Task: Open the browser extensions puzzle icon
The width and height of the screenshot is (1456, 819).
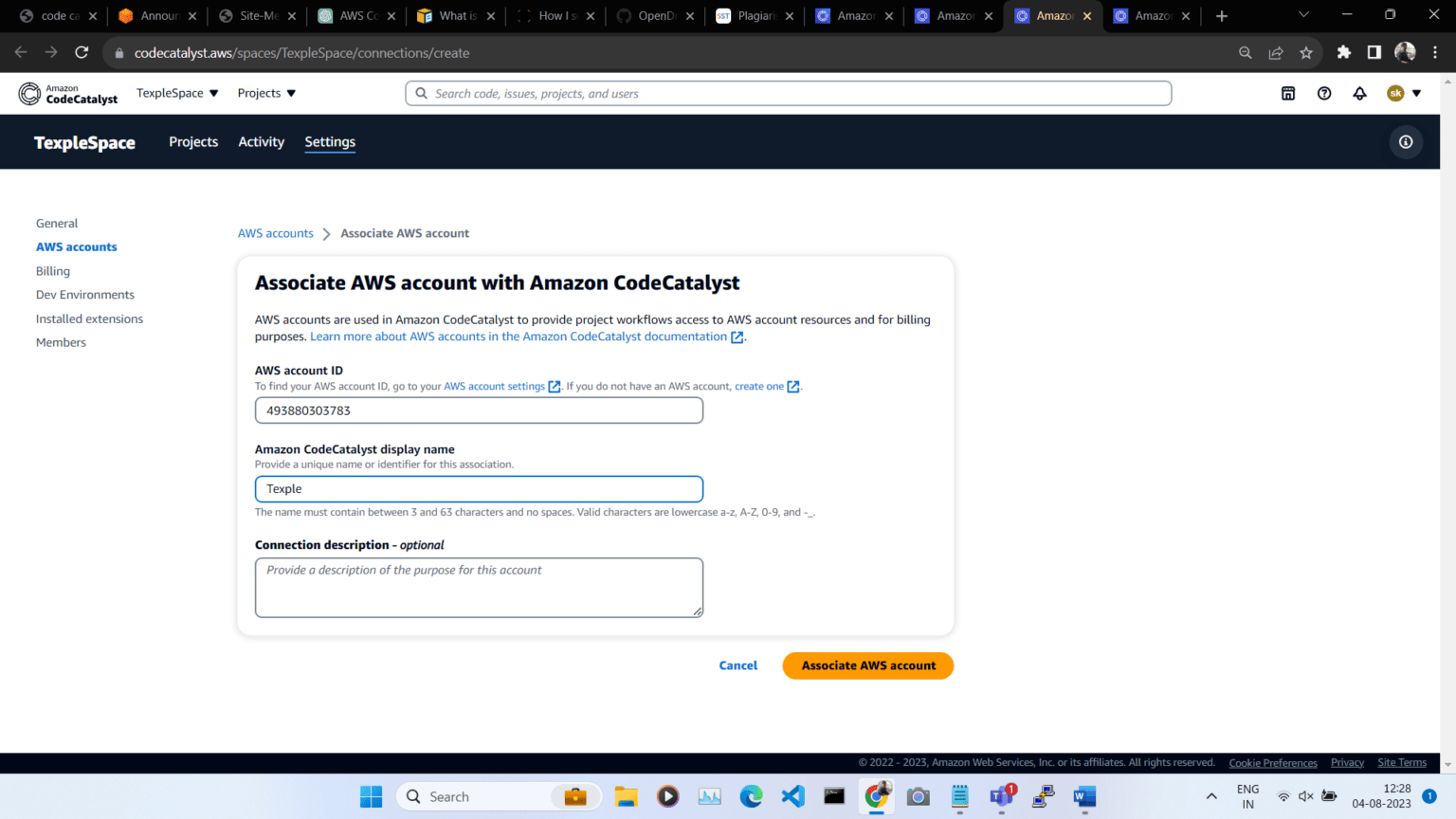Action: (x=1344, y=53)
